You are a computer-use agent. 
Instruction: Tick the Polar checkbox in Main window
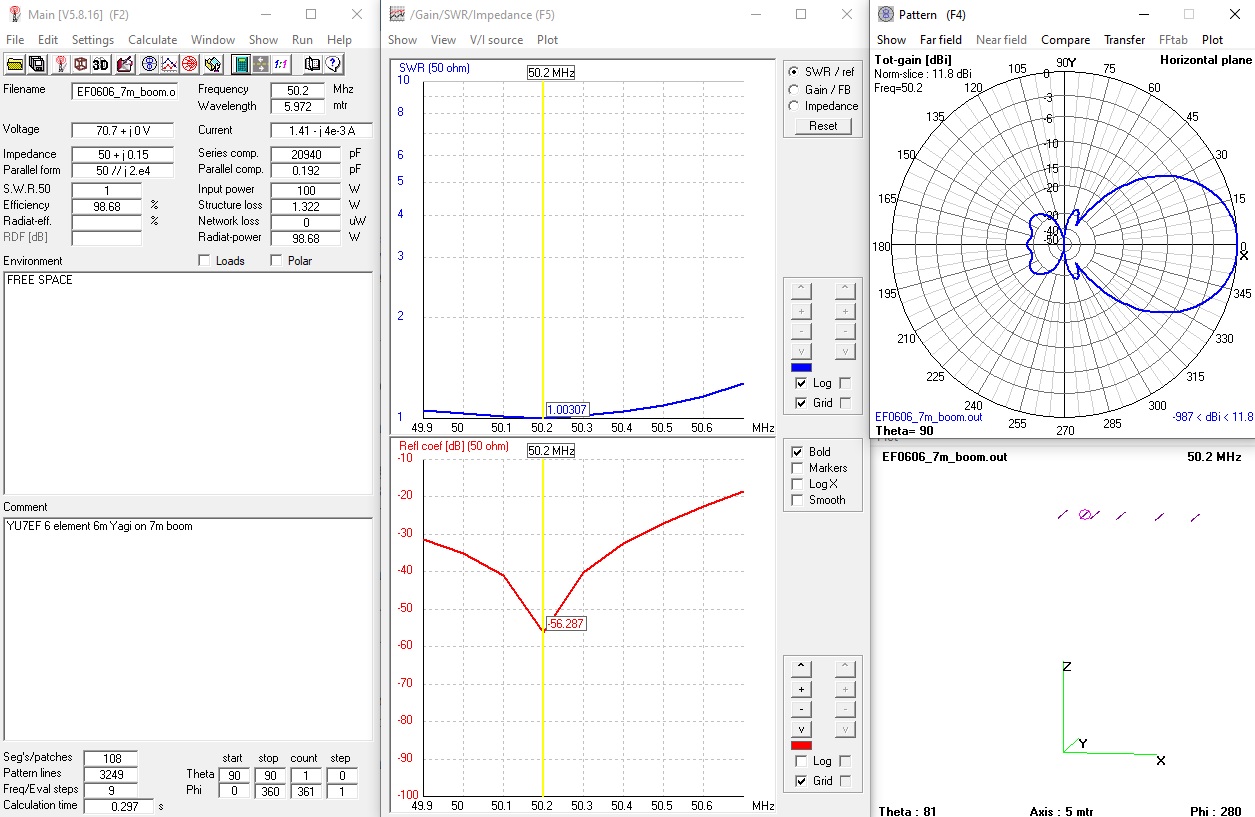point(277,261)
